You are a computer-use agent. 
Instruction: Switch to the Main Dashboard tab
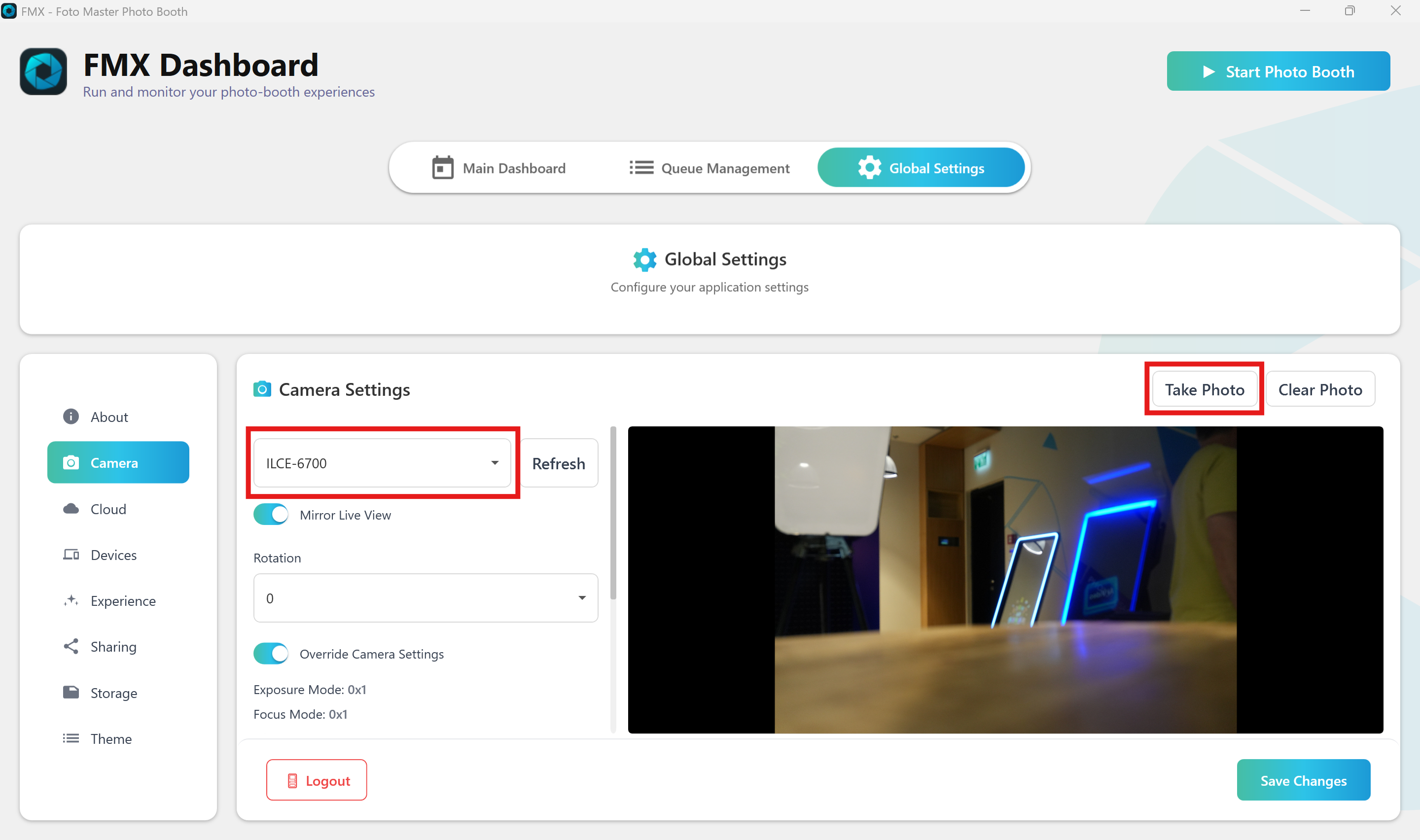click(x=498, y=168)
